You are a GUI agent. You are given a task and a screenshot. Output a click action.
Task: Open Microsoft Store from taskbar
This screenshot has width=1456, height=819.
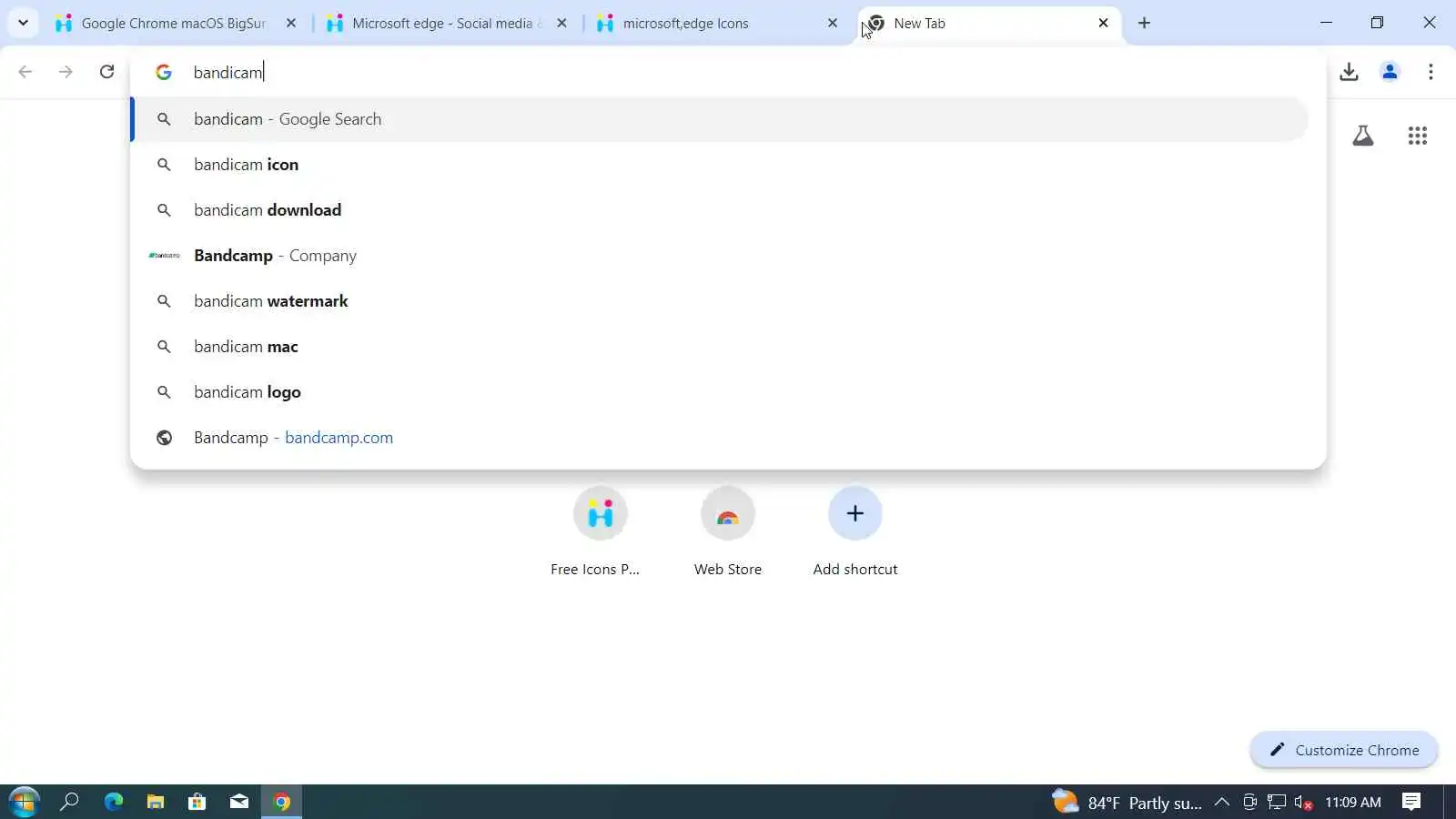[x=197, y=802]
